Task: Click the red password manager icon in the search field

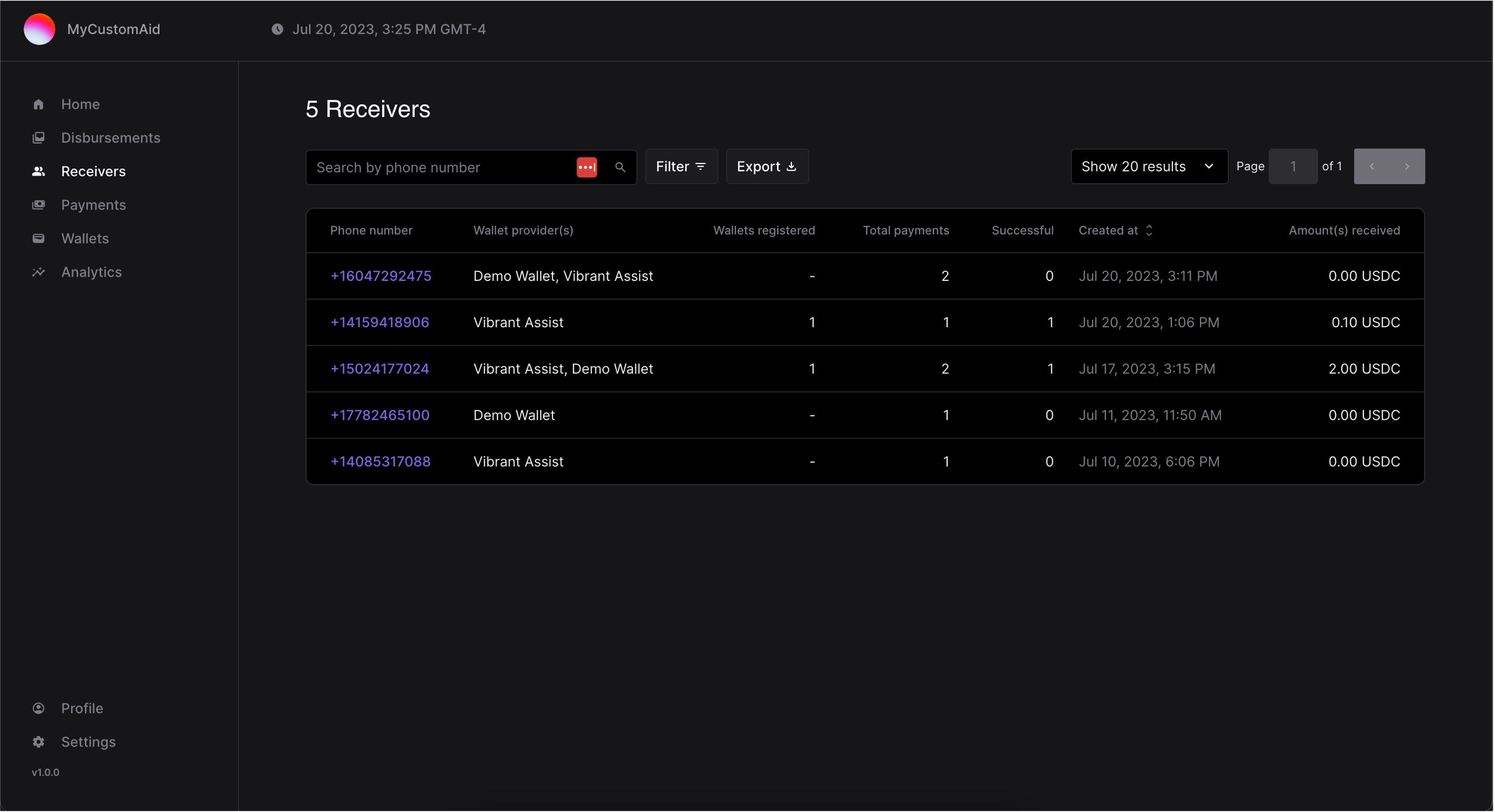Action: click(586, 167)
